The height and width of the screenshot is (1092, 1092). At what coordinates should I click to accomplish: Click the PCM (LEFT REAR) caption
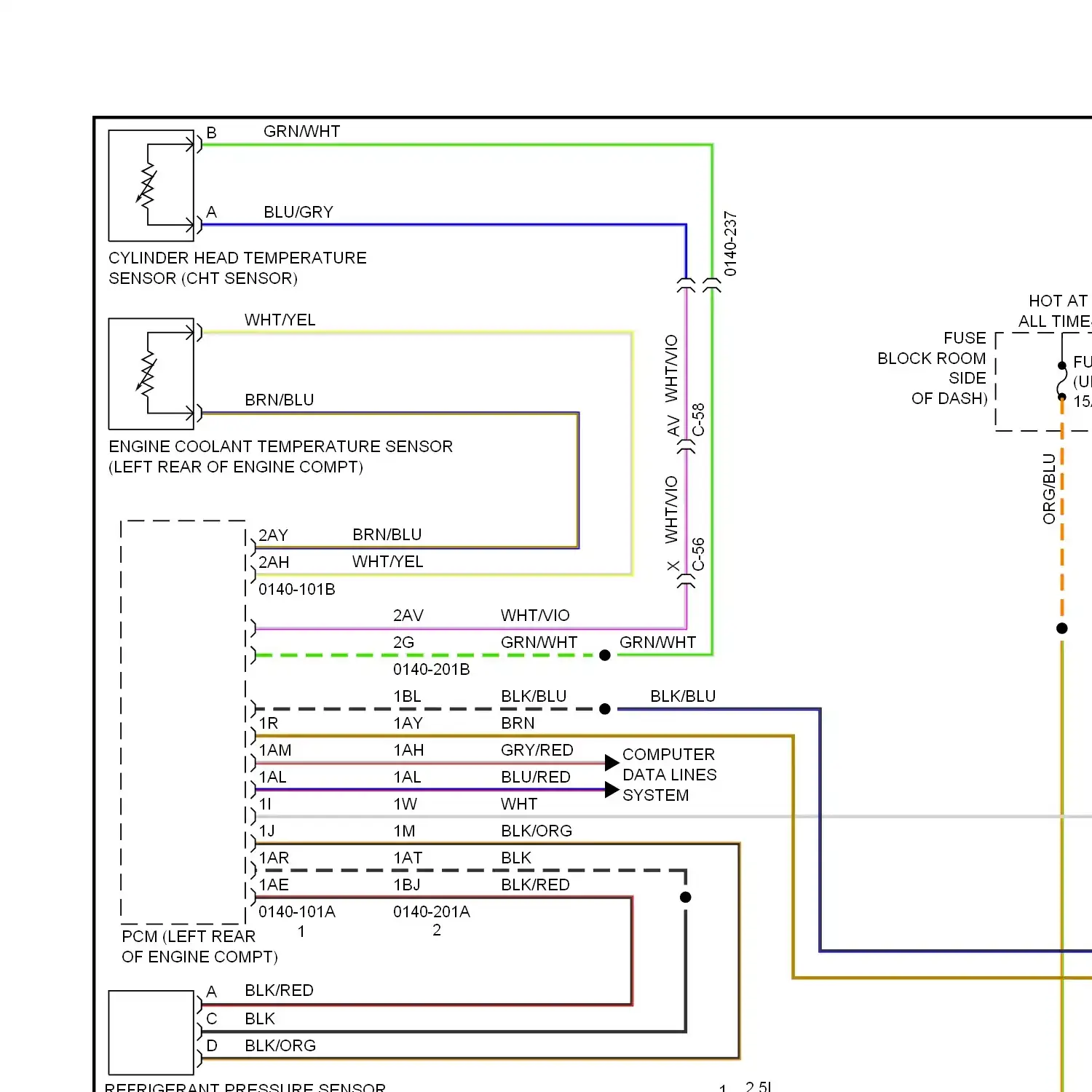point(200,946)
